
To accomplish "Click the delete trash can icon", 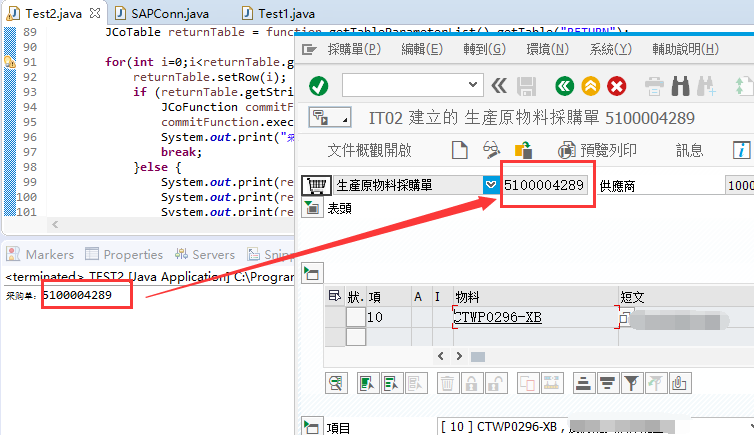I will (x=447, y=383).
